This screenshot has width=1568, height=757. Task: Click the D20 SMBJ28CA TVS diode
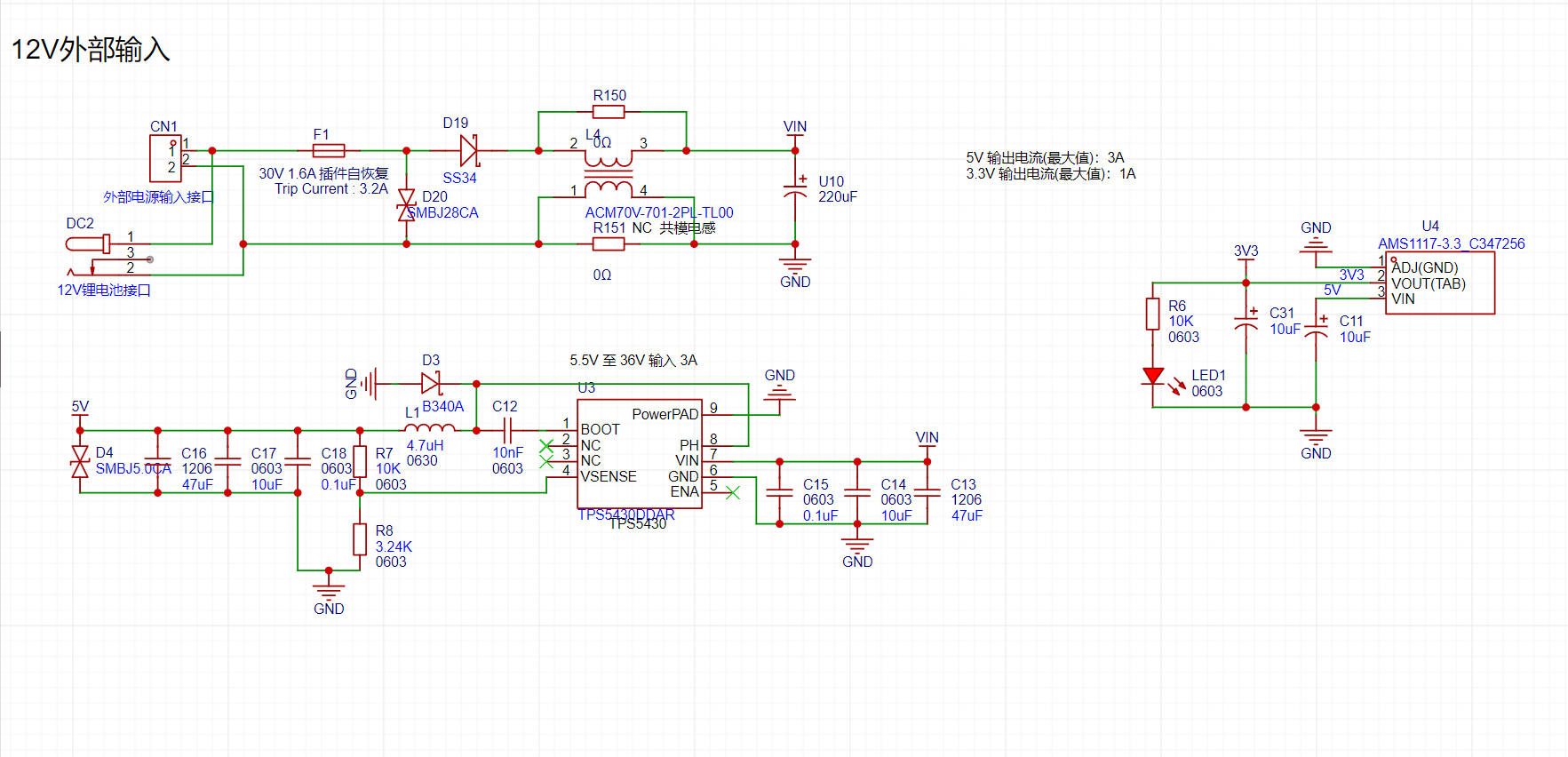point(407,204)
